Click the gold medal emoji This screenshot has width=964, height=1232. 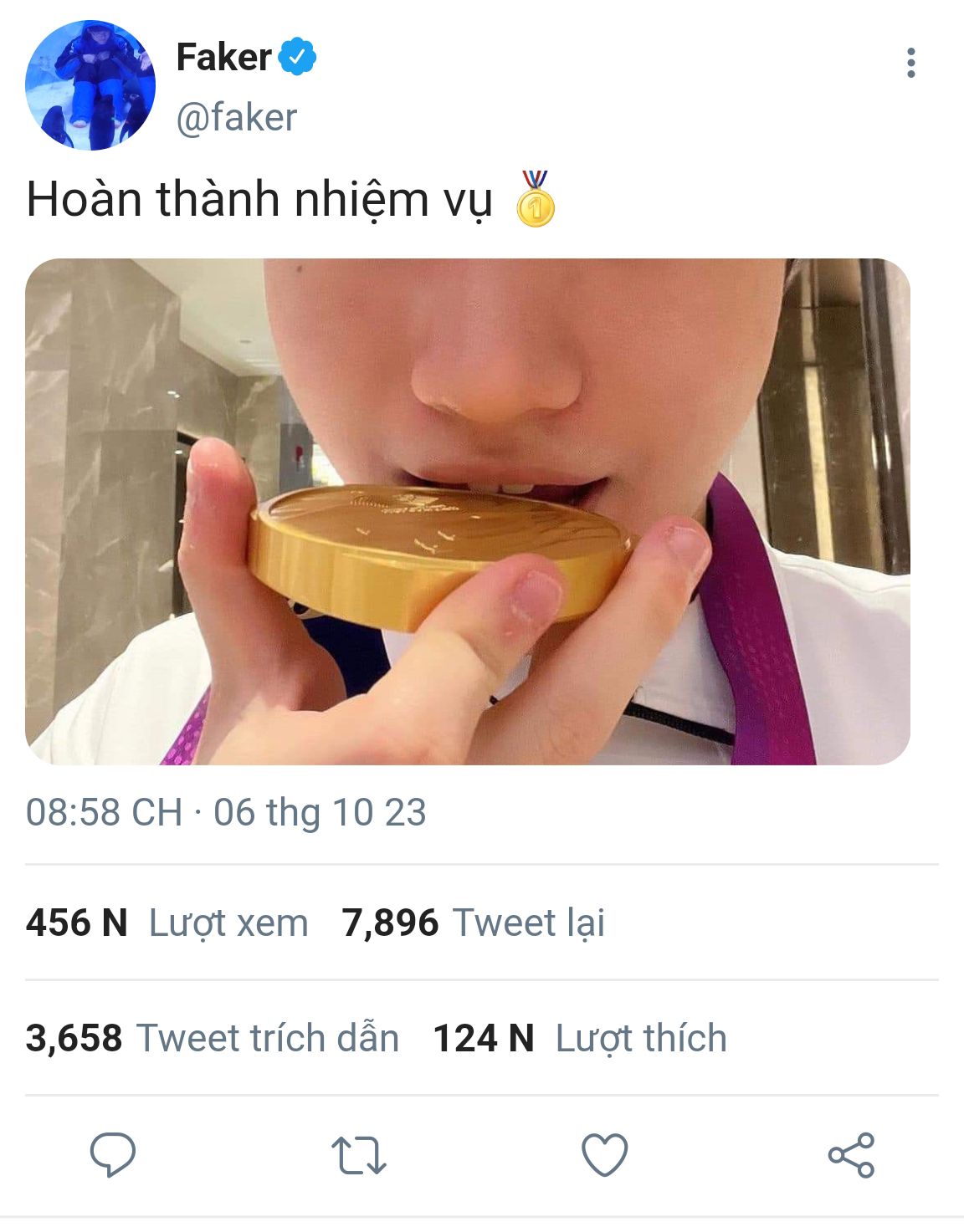point(536,199)
